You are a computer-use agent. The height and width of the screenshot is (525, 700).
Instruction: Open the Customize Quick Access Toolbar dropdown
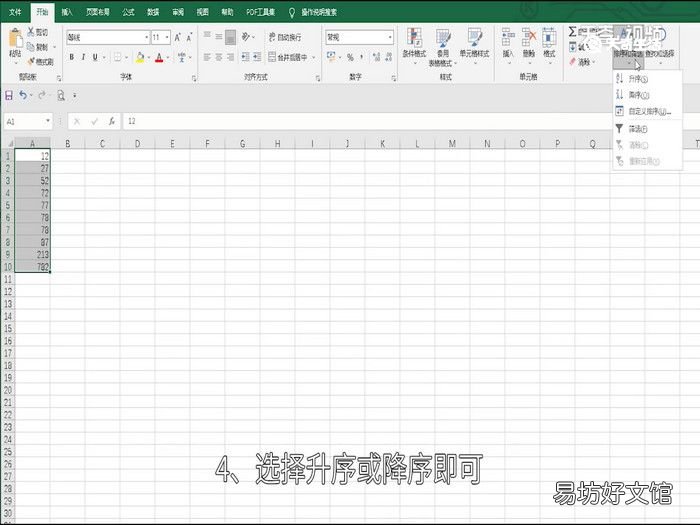[75, 96]
